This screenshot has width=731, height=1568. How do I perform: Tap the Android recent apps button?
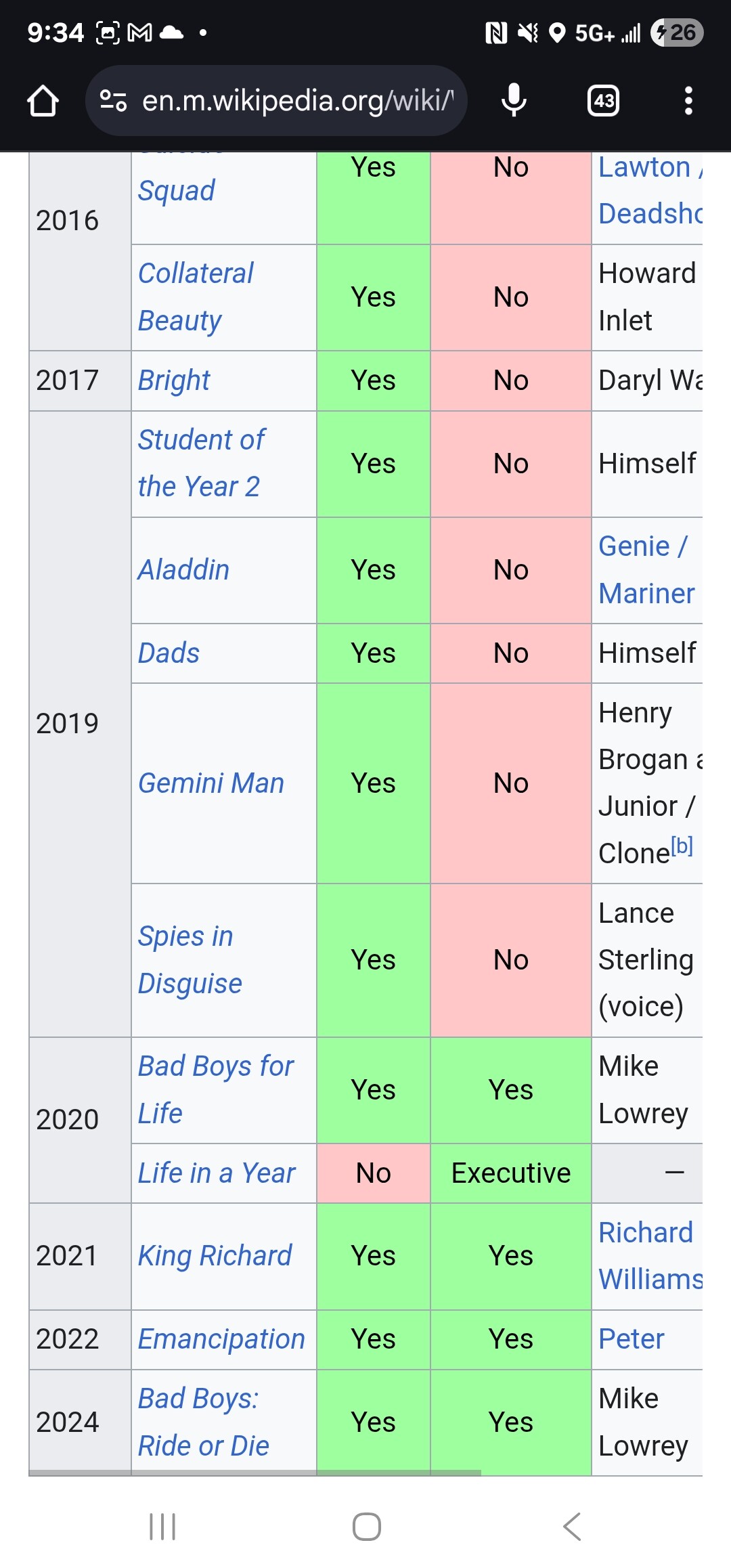(x=162, y=1527)
